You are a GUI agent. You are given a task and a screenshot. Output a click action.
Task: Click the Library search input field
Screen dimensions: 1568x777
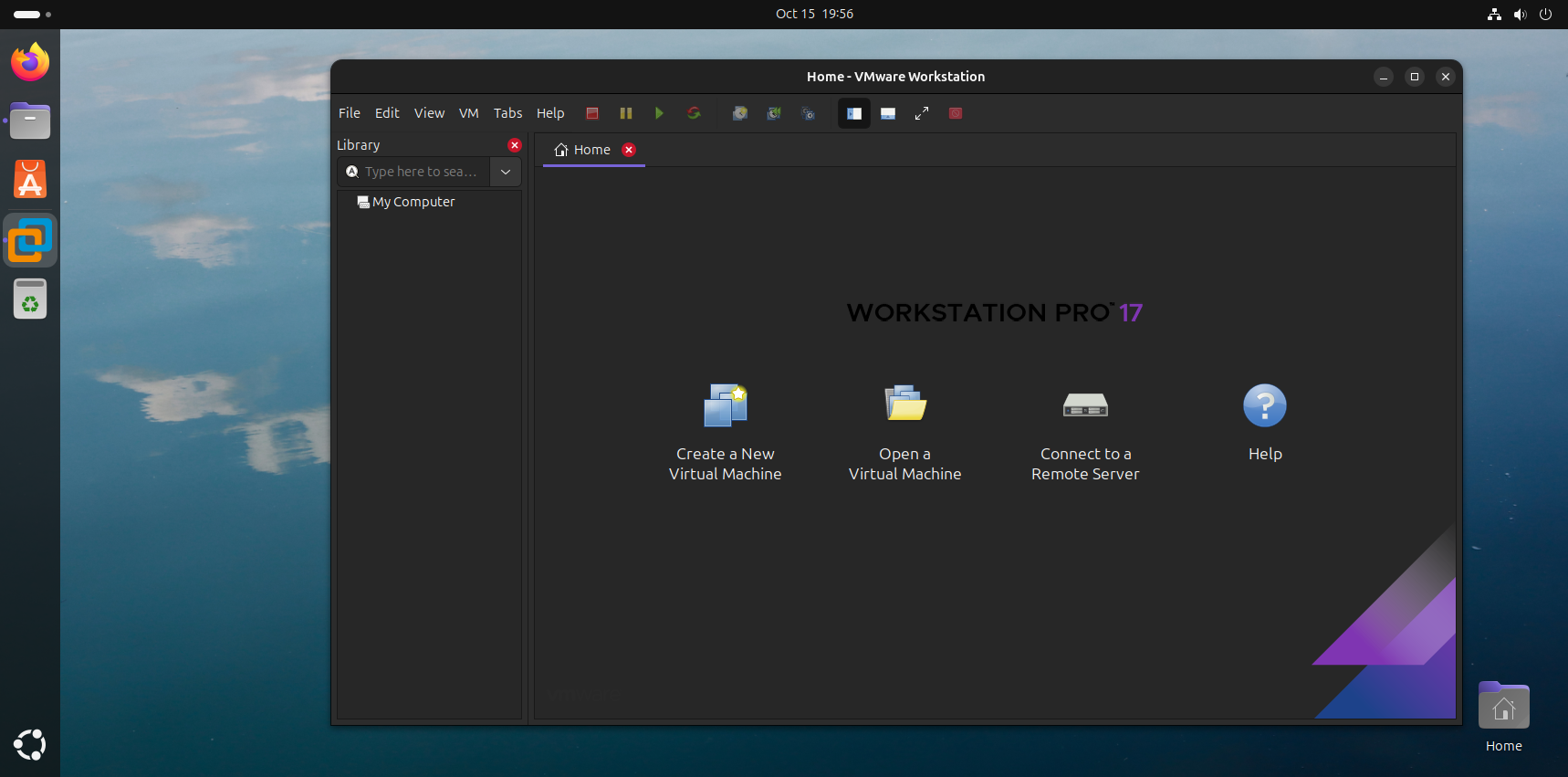coord(413,172)
